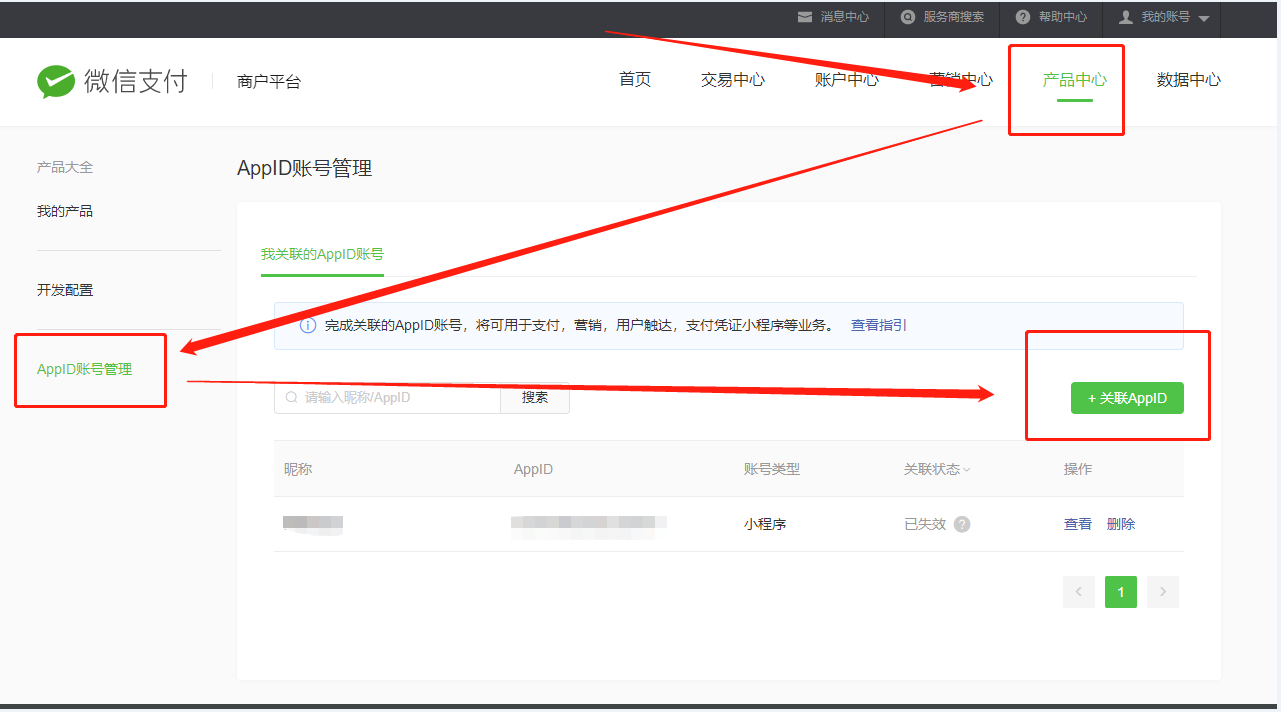The height and width of the screenshot is (712, 1281).
Task: Click the + 关联AppID button
Action: (x=1127, y=398)
